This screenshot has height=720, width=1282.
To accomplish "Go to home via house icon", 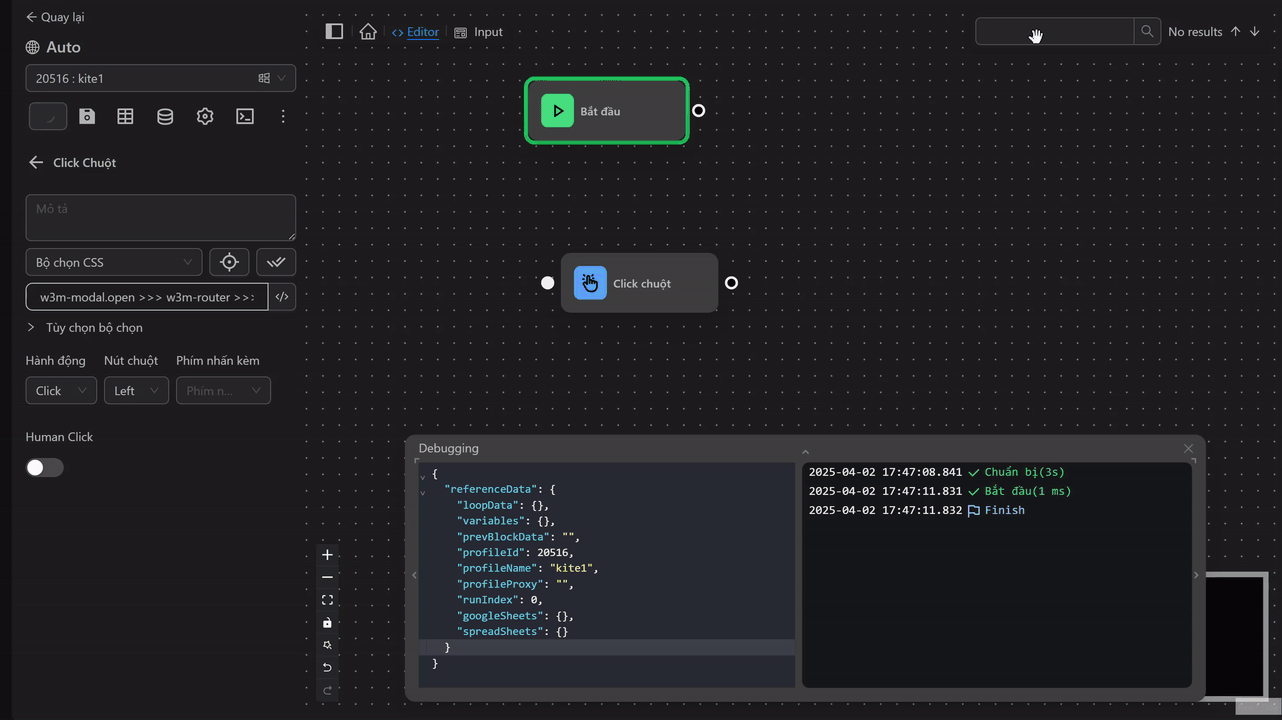I will [368, 32].
